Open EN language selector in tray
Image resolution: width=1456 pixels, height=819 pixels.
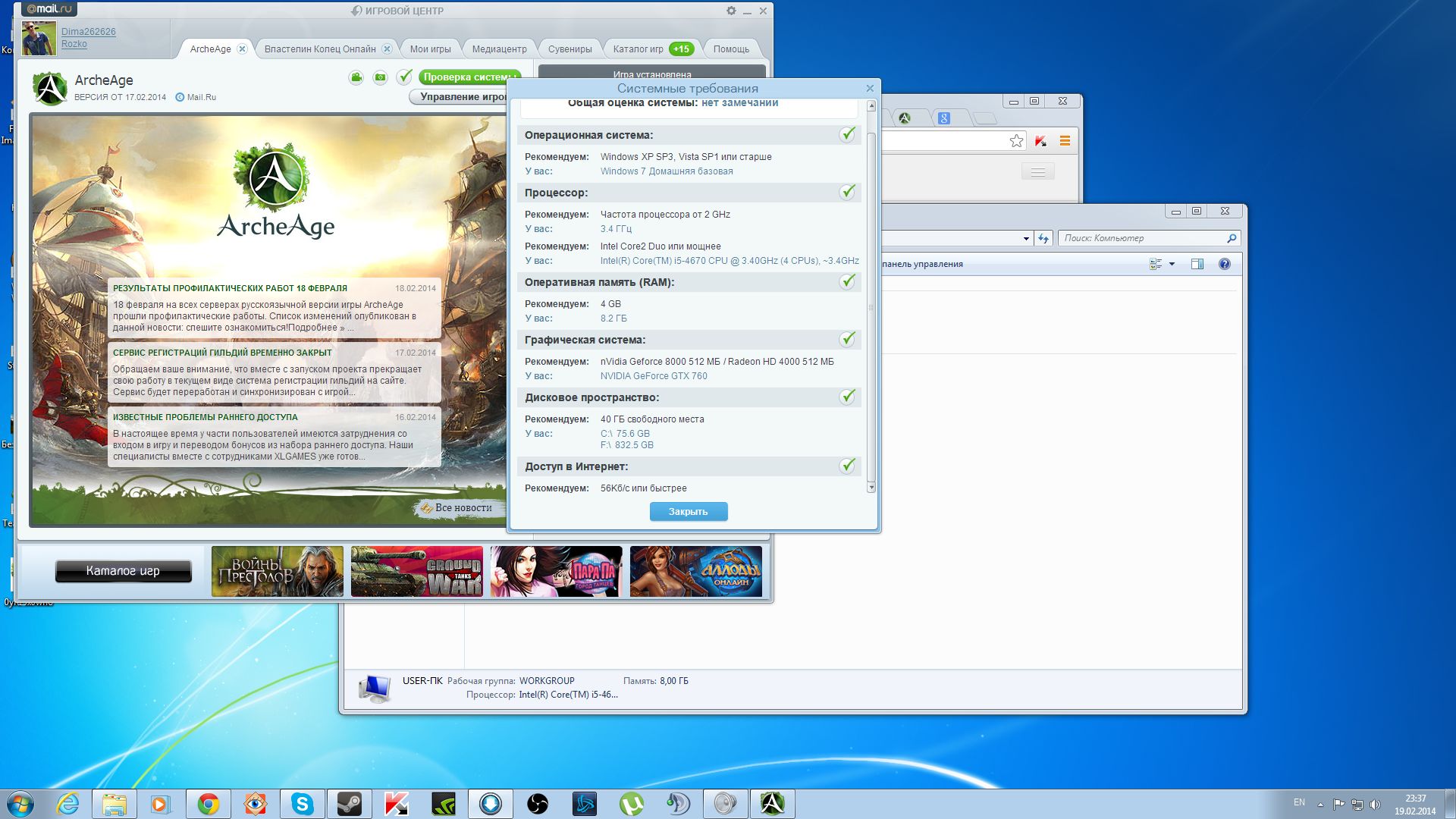(1299, 802)
